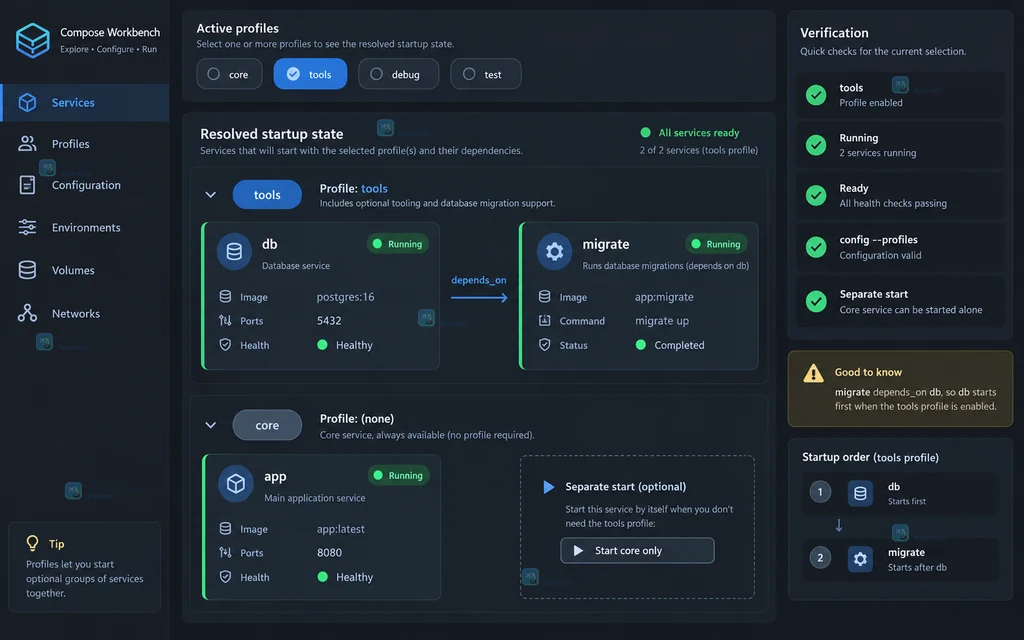The height and width of the screenshot is (640, 1024).
Task: Click the Profiles people icon
Action: [x=27, y=144]
